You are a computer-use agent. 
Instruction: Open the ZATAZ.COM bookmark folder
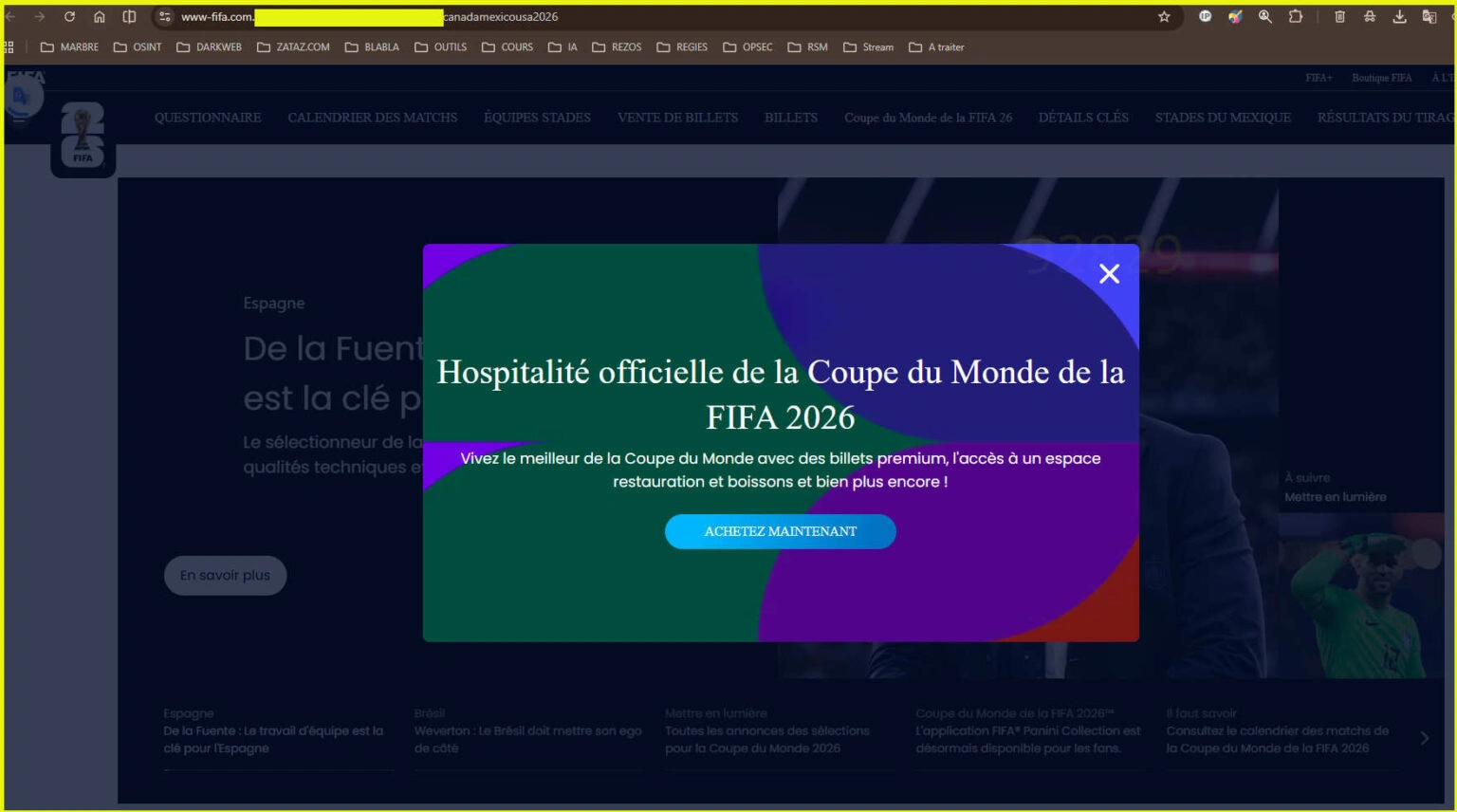click(293, 47)
